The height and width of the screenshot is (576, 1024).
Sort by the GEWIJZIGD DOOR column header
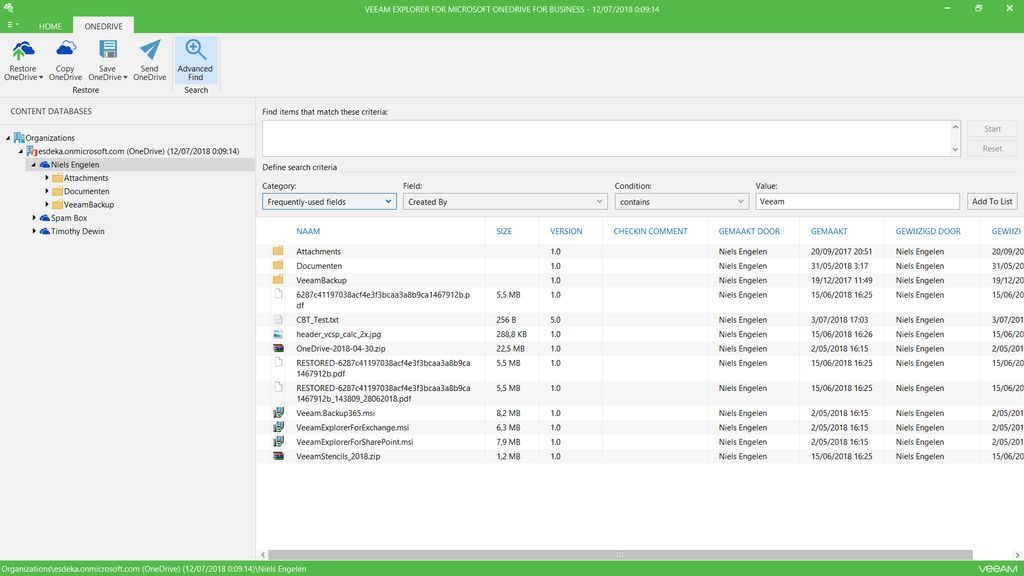tap(928, 231)
